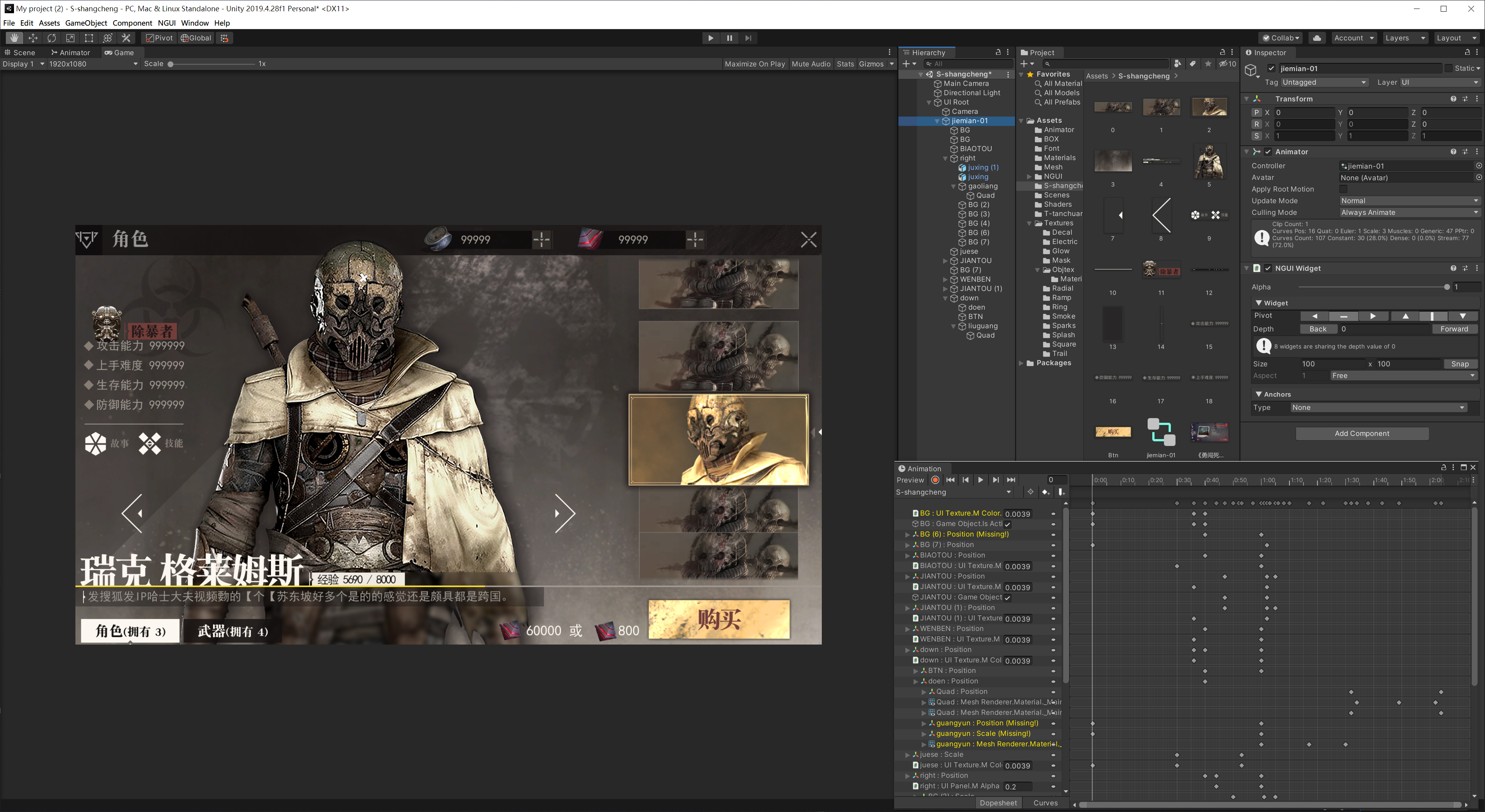This screenshot has height=812, width=1485.
Task: Click the Add Component button
Action: [x=1362, y=433]
